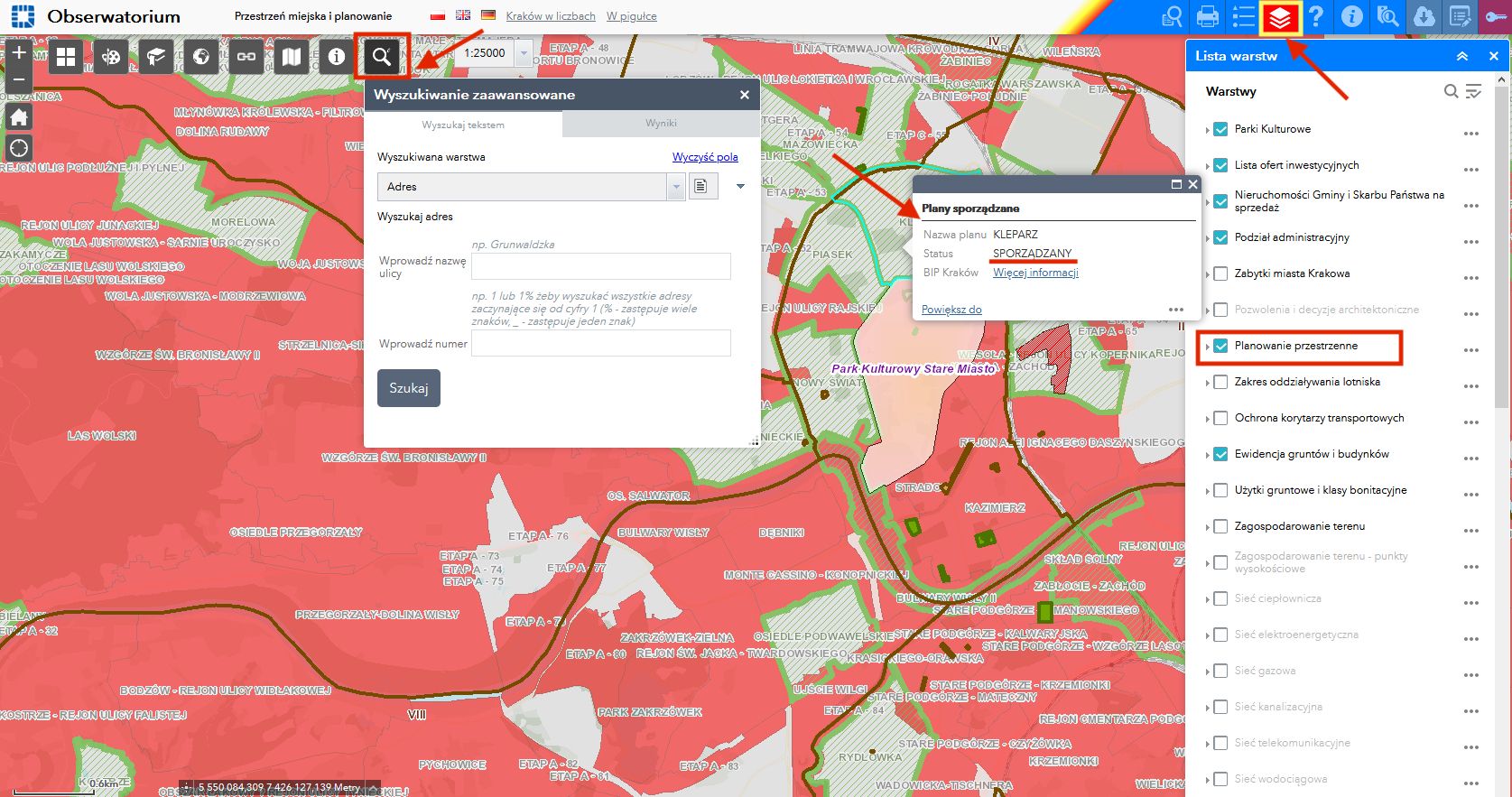The image size is (1512, 797).
Task: Open layer list filter options icon
Action: [x=1474, y=91]
